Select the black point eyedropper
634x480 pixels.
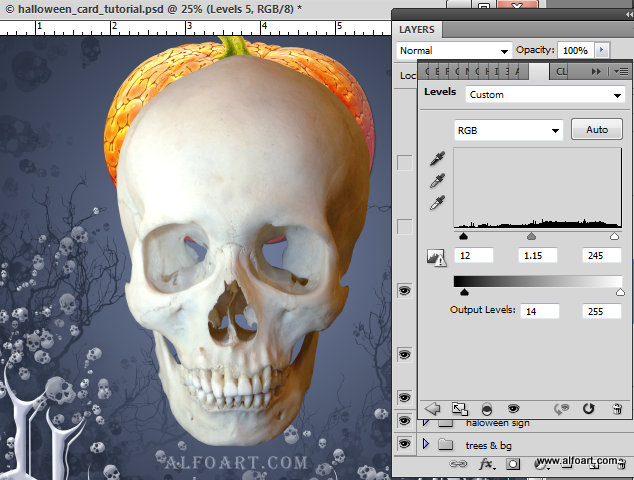(x=436, y=159)
